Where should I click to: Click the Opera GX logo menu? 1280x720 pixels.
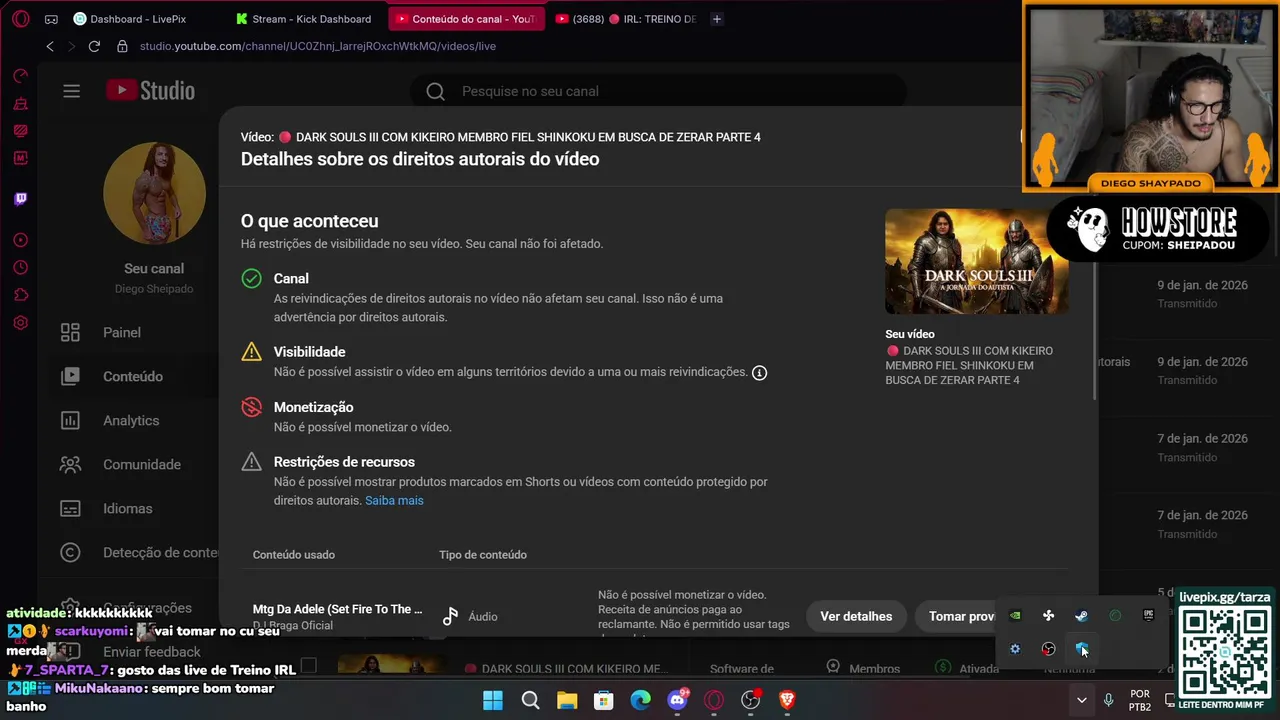coord(21,19)
